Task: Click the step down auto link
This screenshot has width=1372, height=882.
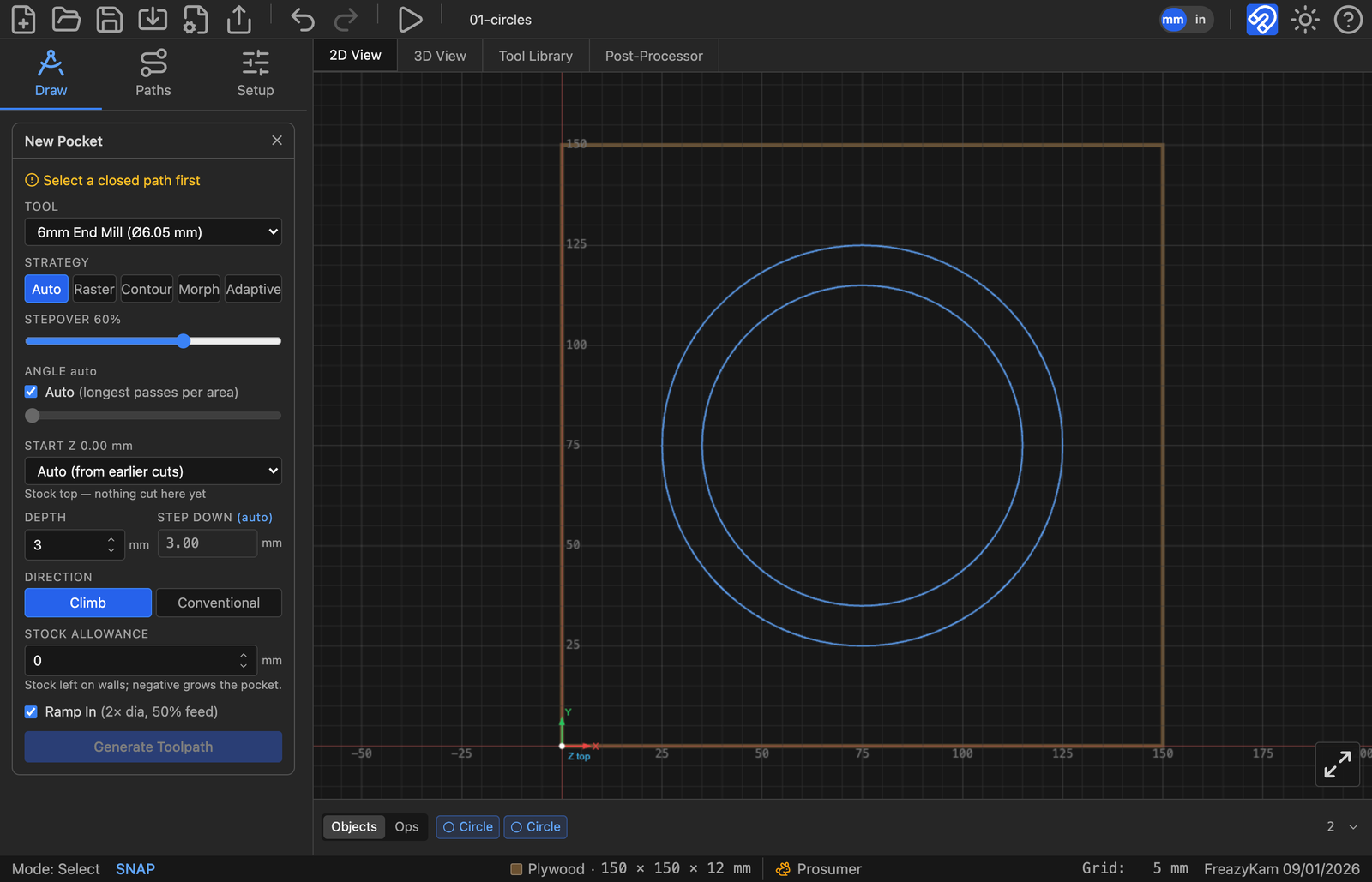Action: (x=255, y=517)
